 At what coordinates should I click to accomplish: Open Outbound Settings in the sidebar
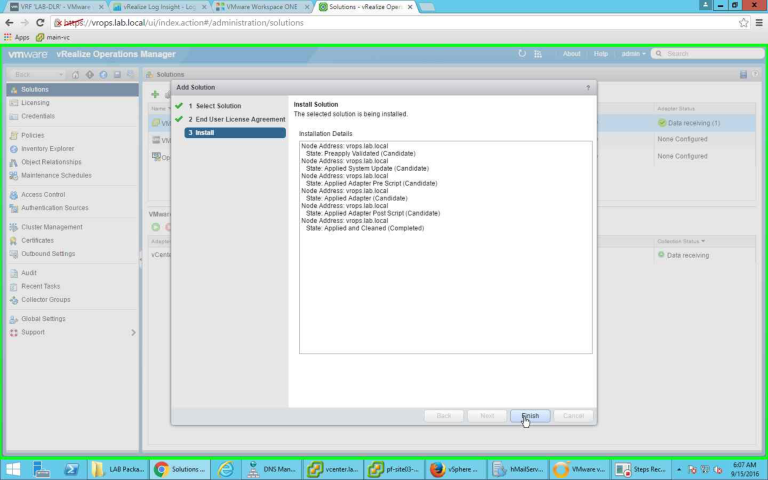[x=48, y=254]
